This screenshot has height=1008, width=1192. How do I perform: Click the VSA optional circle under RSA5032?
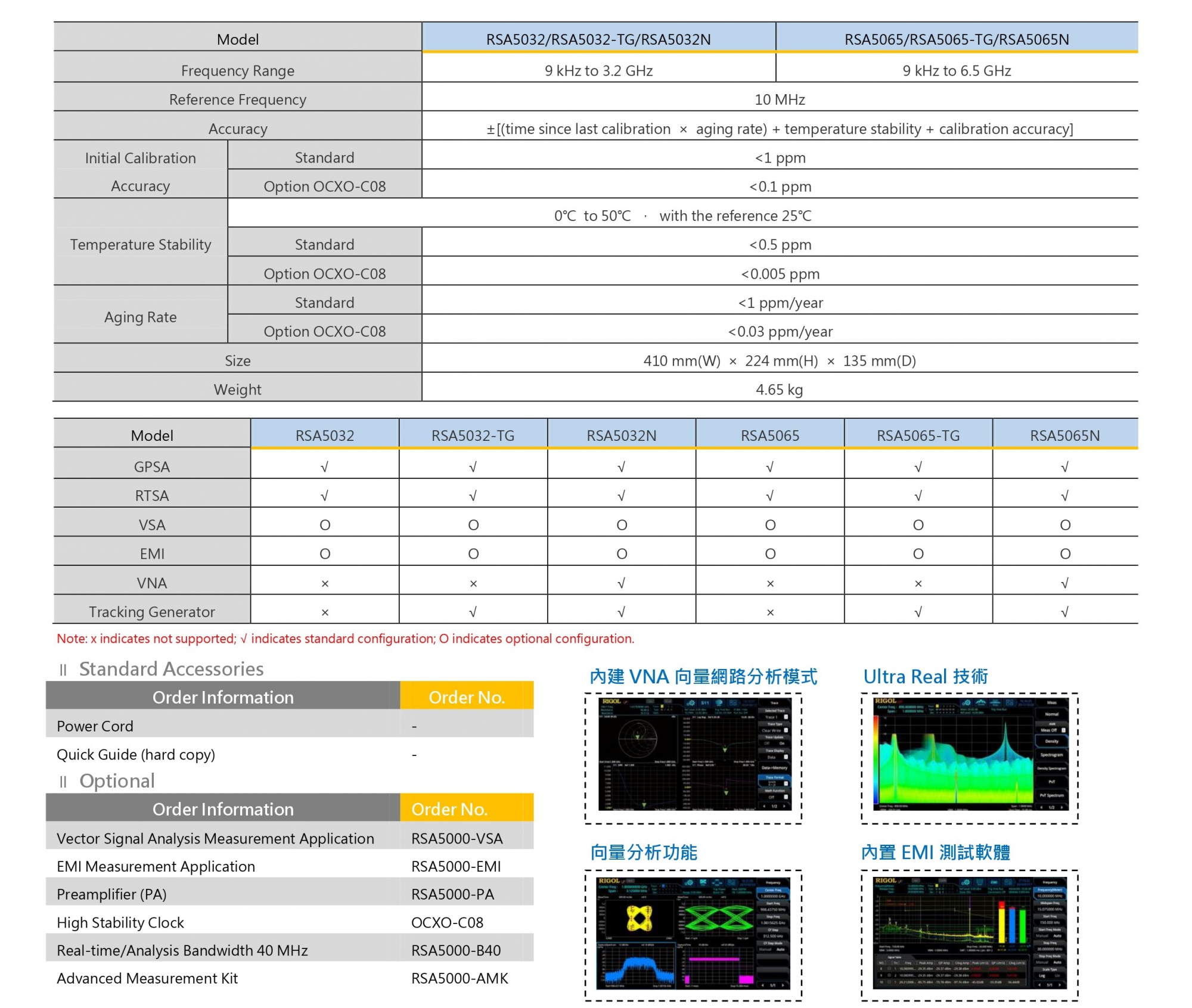(x=325, y=525)
